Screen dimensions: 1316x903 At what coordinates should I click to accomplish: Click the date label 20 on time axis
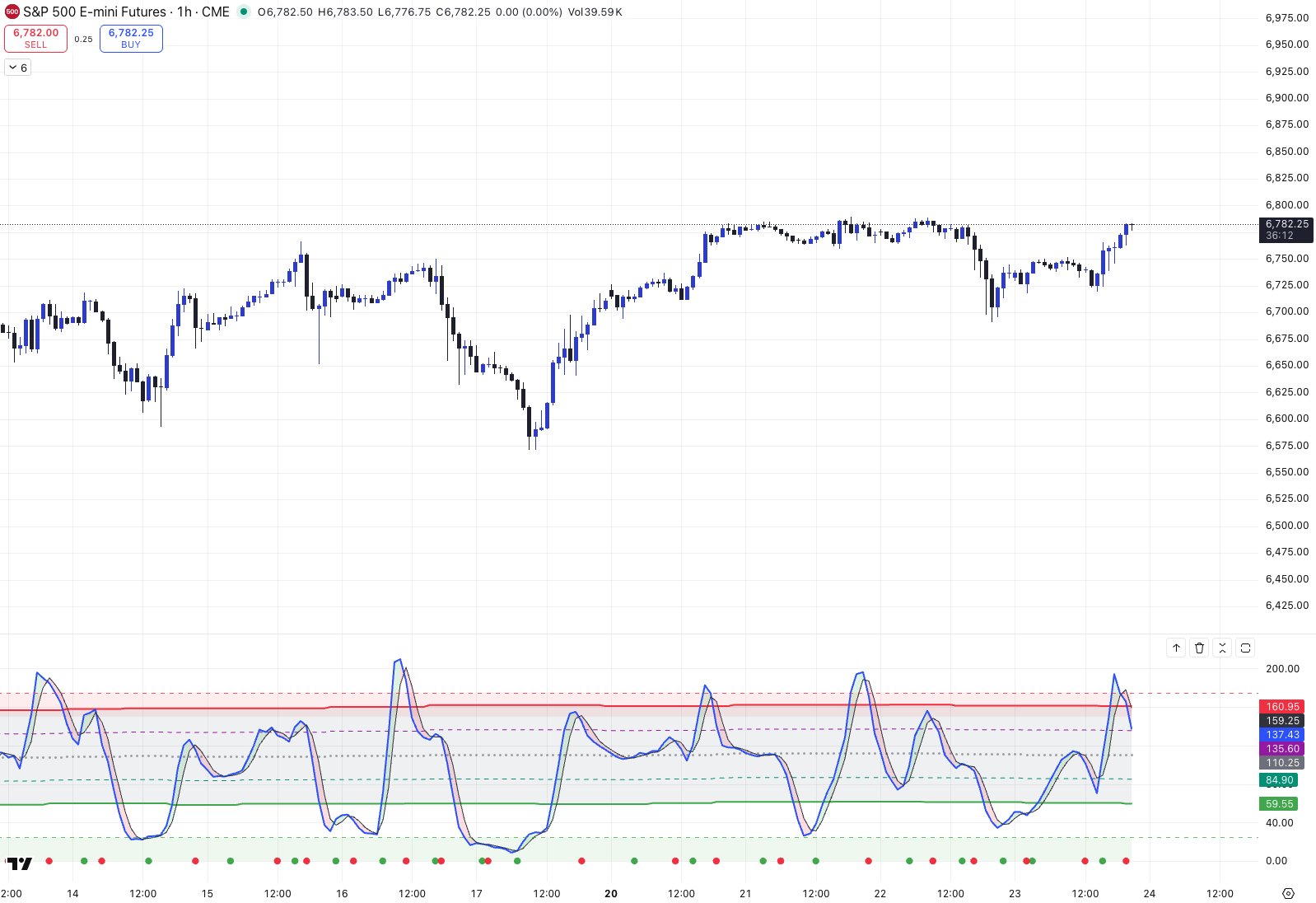611,894
